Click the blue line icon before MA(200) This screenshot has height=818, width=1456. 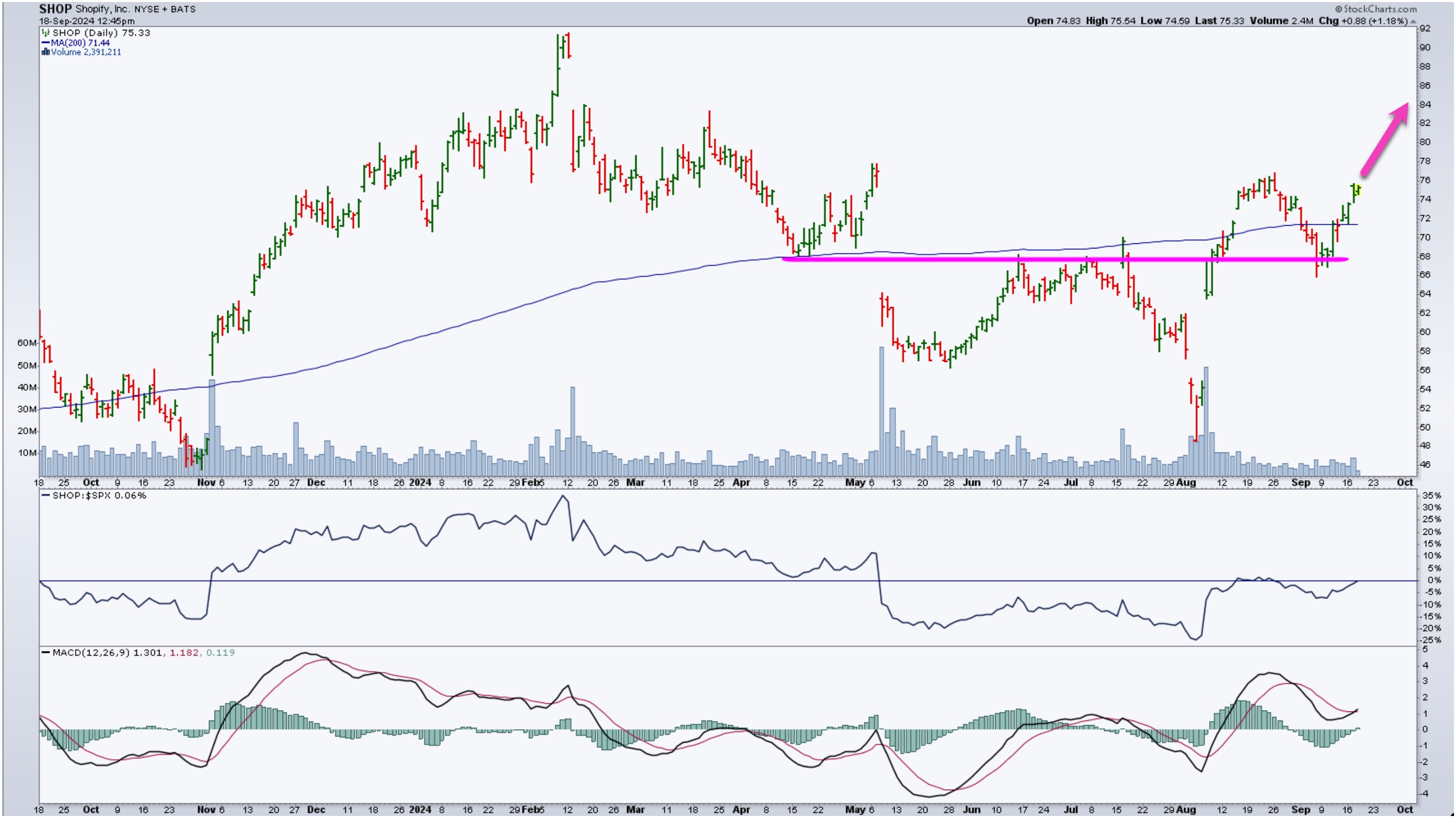45,43
